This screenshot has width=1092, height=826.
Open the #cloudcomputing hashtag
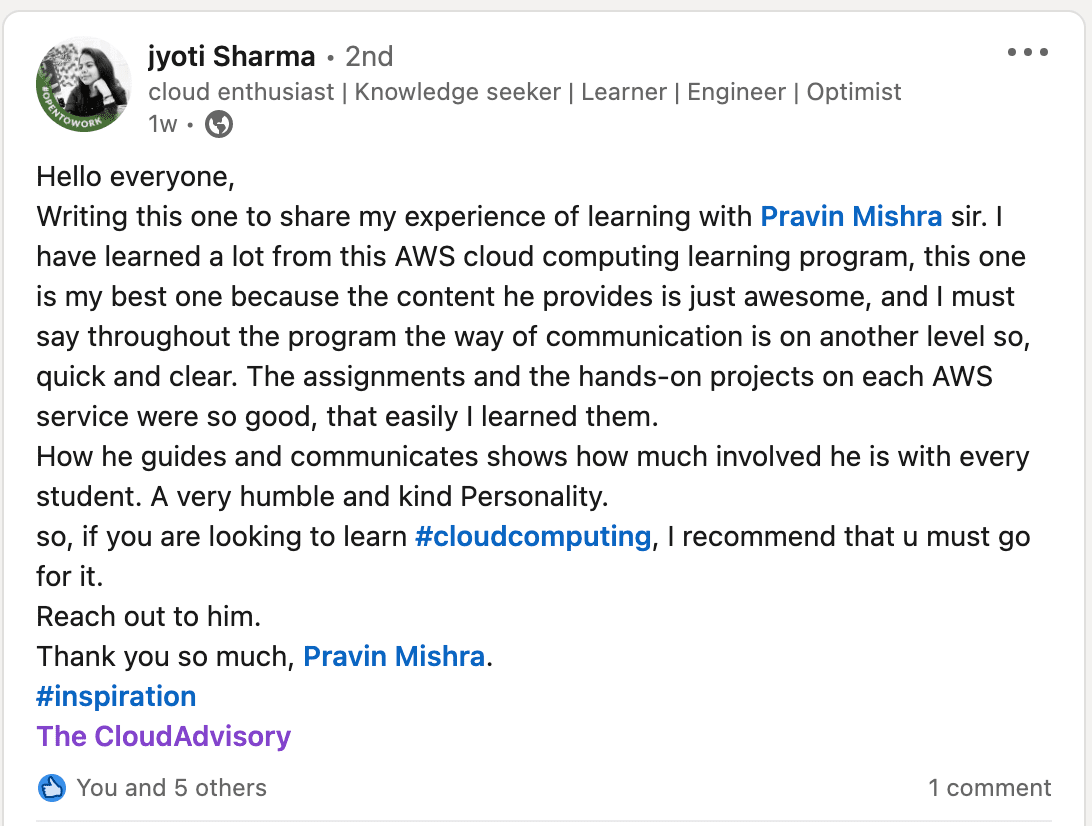[x=533, y=536]
